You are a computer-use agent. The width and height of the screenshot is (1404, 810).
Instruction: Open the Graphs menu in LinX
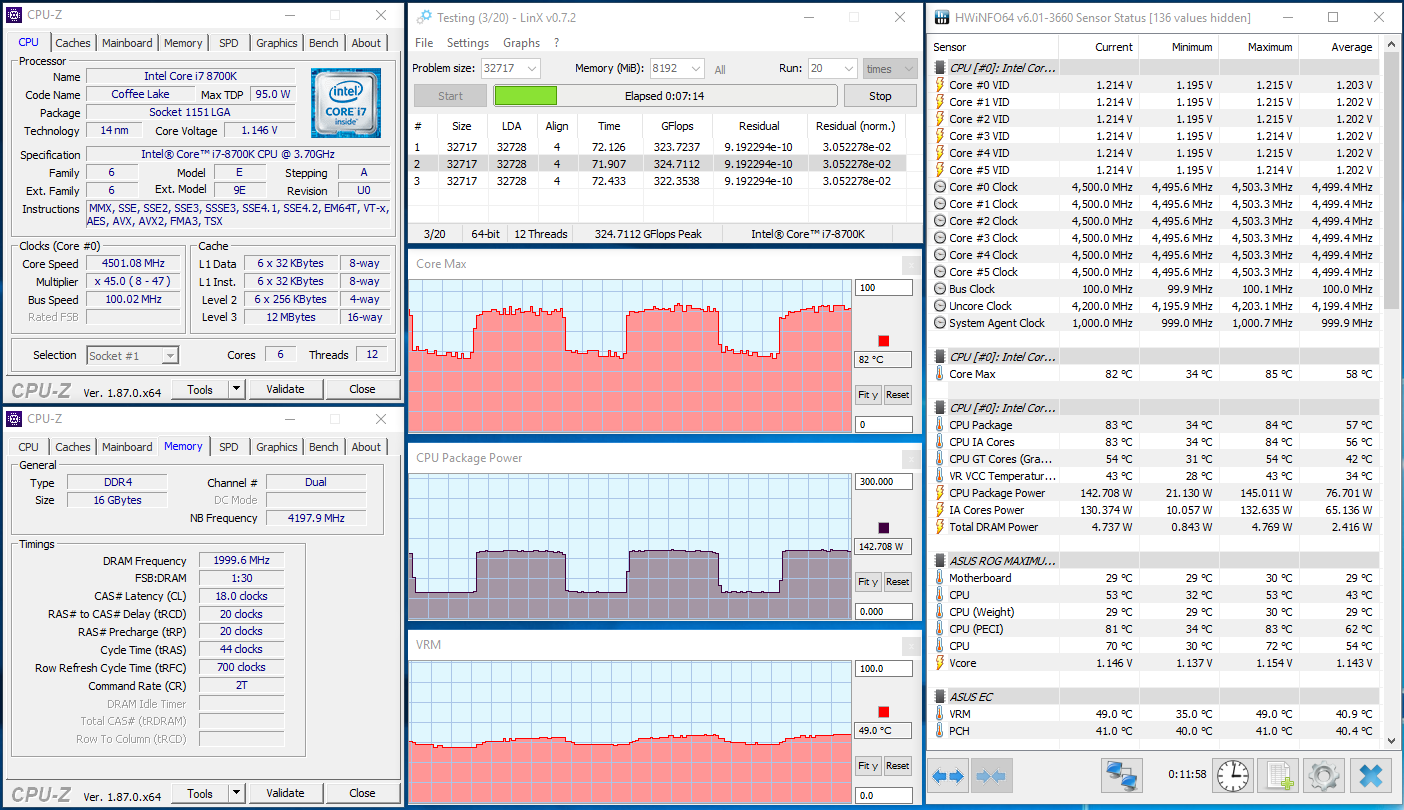pos(521,43)
